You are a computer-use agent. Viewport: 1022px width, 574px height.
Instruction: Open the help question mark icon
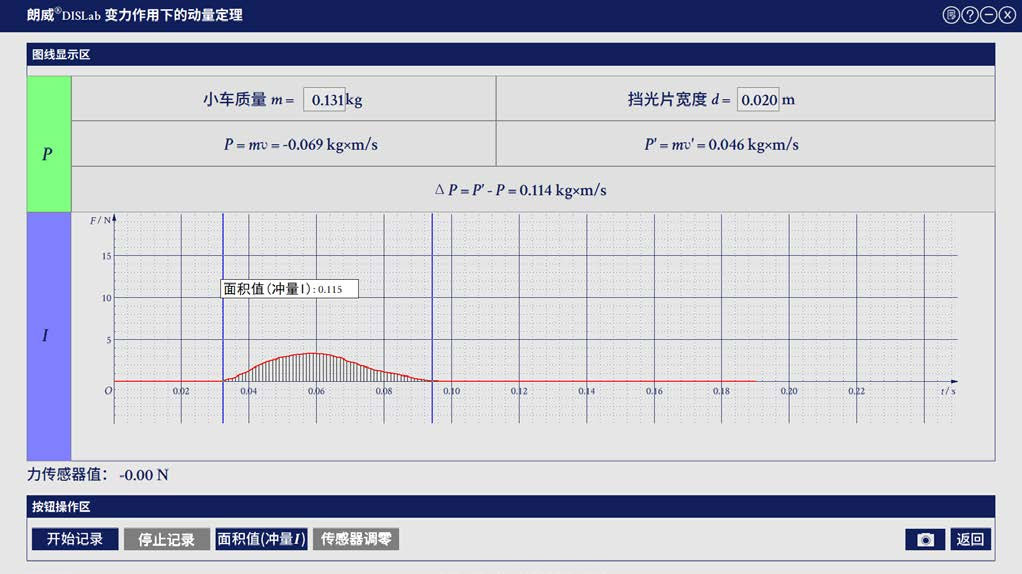coord(969,15)
